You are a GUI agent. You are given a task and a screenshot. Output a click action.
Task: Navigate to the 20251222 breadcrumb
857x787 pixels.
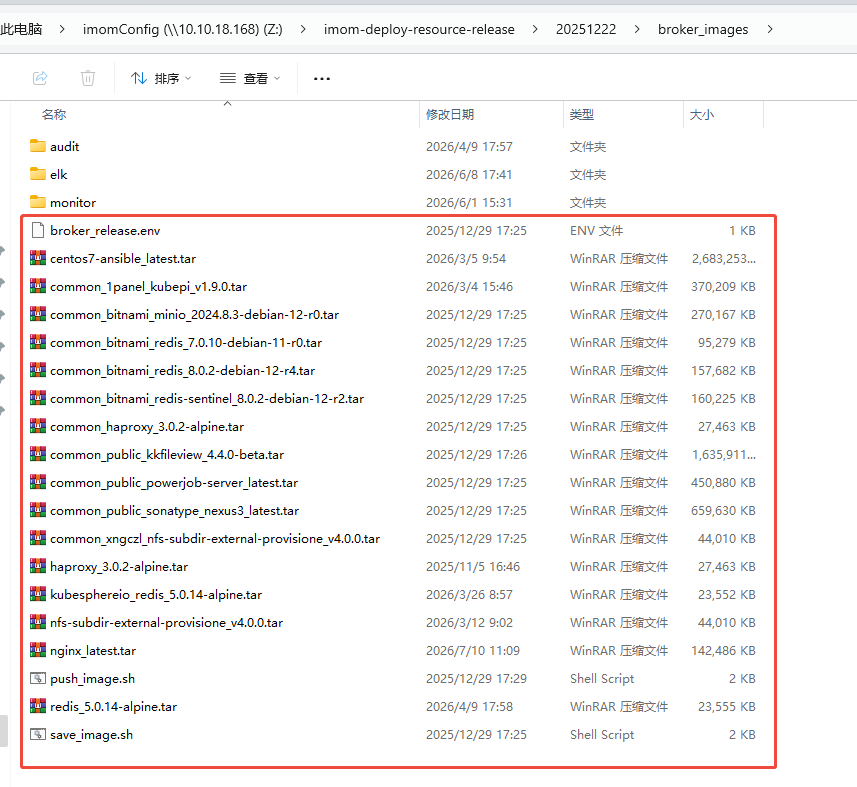pos(586,29)
